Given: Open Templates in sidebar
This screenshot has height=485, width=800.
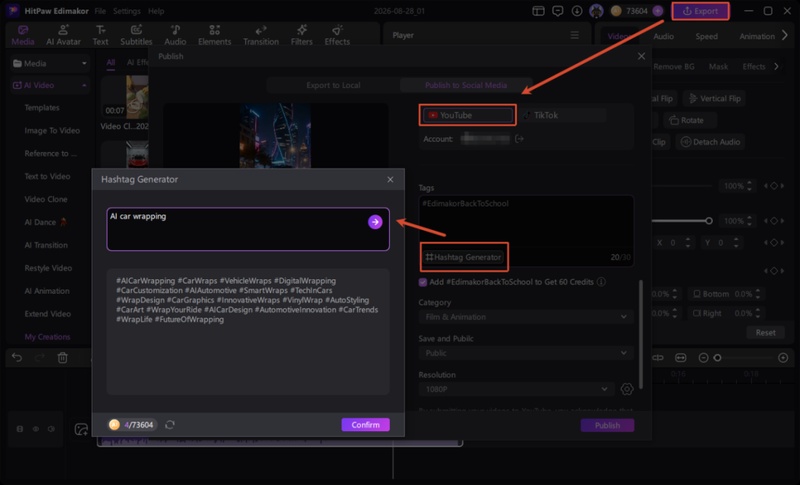Looking at the screenshot, I should [42, 108].
